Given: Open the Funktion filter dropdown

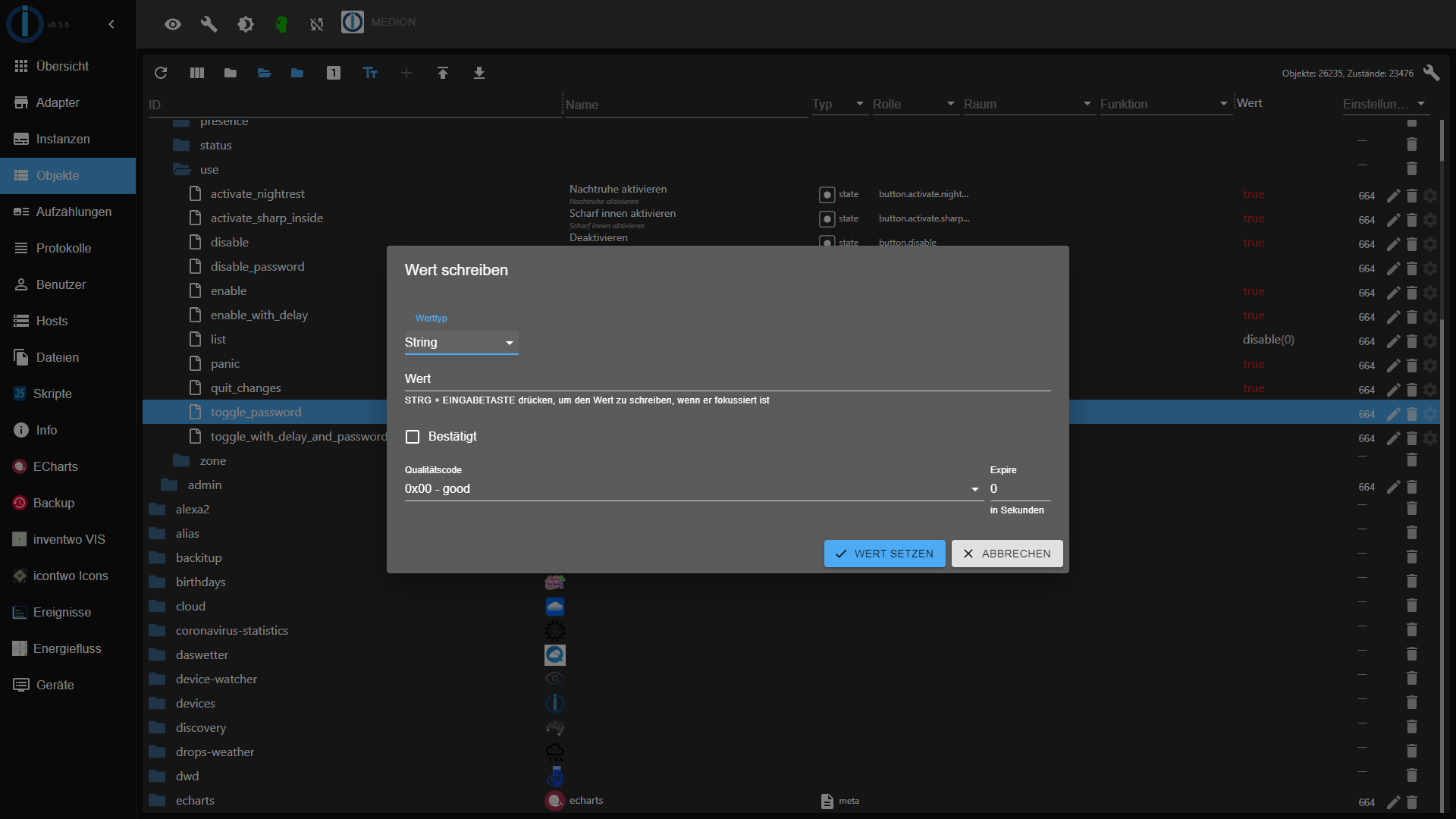Looking at the screenshot, I should [x=1166, y=104].
